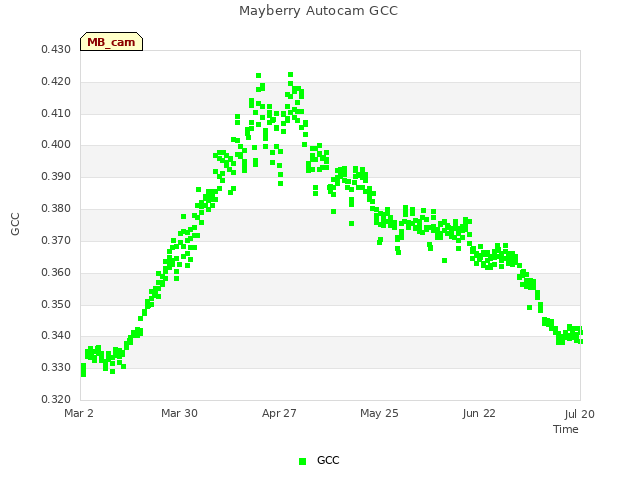Click the 0.340 y-axis value
The image size is (640, 480).
tap(56, 336)
